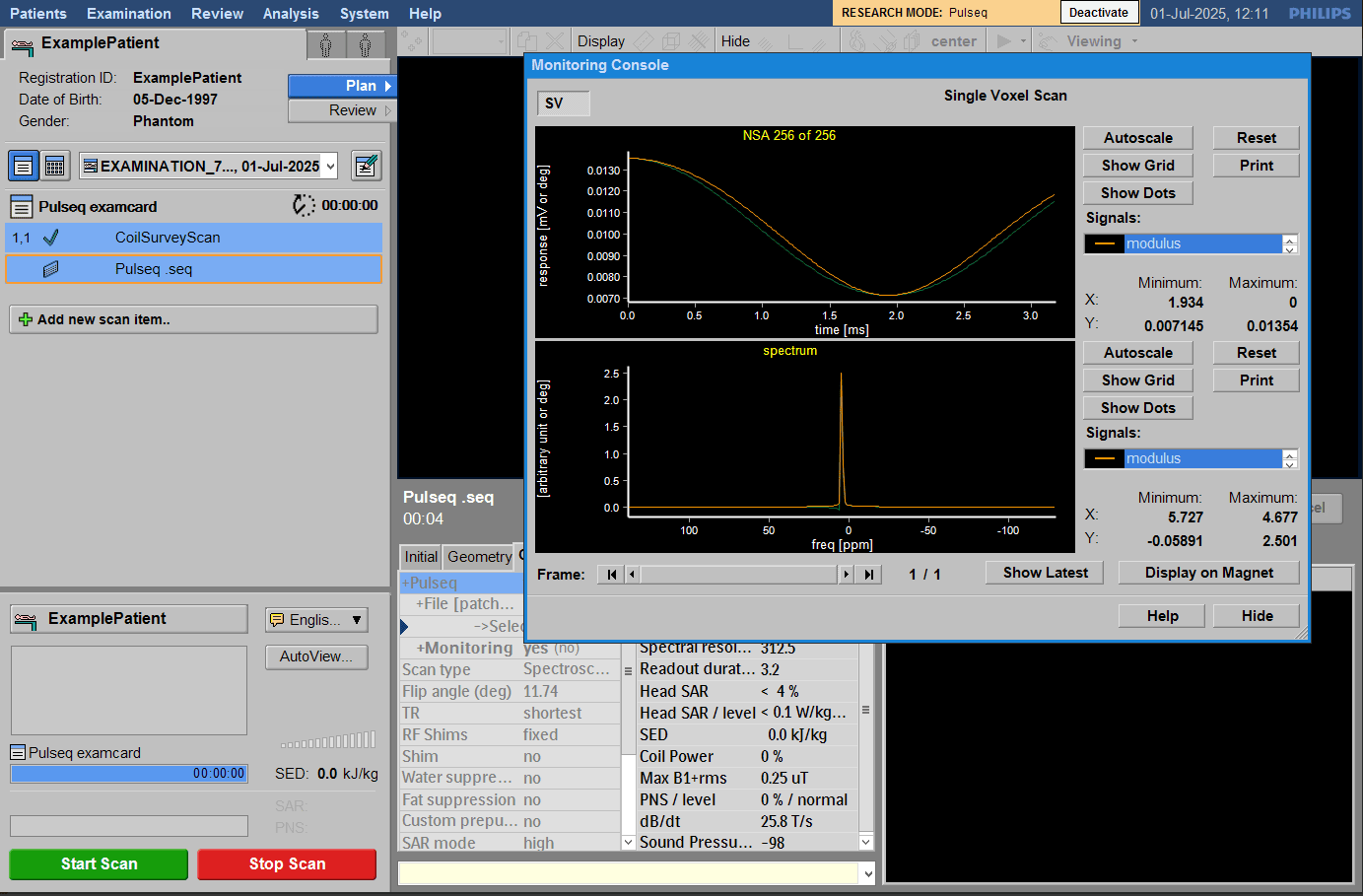Click the Start Scan button

click(x=99, y=864)
